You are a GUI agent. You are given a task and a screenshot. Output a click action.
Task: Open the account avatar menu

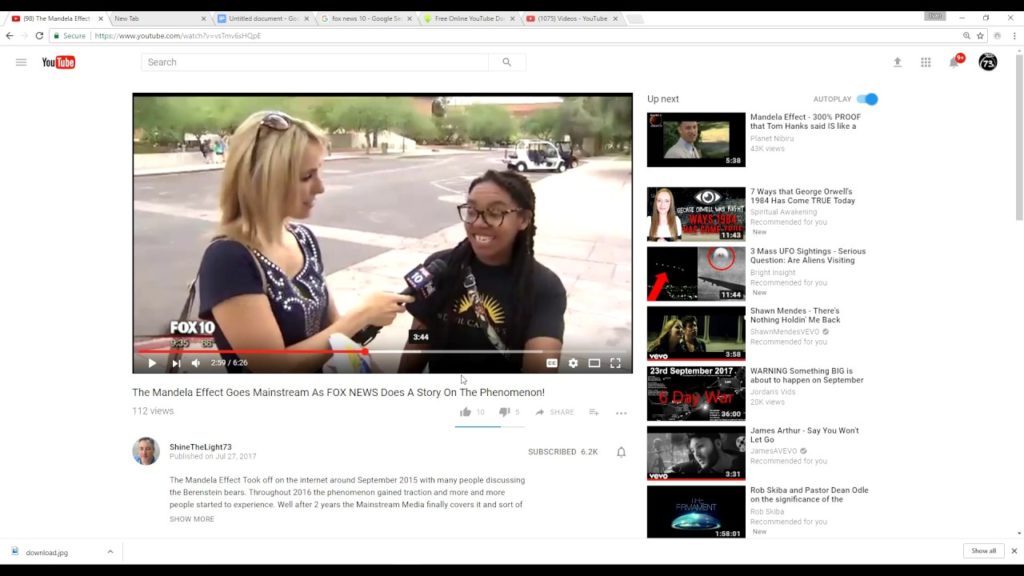[987, 62]
